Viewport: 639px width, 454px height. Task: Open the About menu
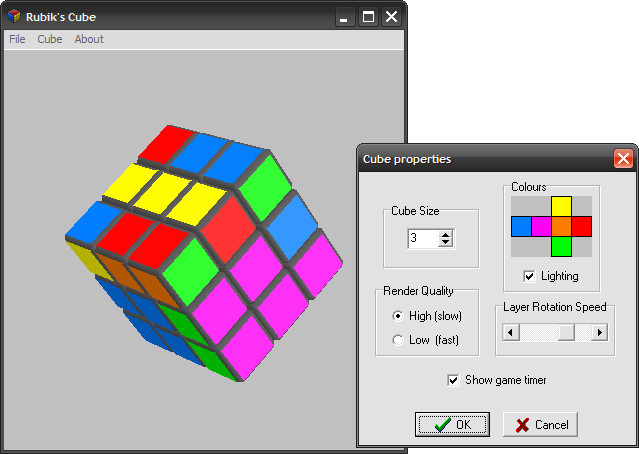coord(89,39)
